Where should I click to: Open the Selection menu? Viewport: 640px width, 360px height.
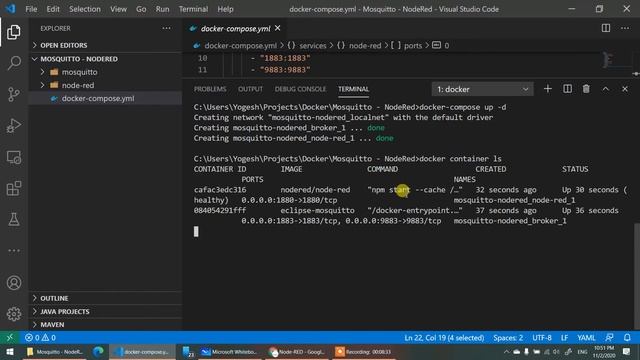[x=85, y=9]
